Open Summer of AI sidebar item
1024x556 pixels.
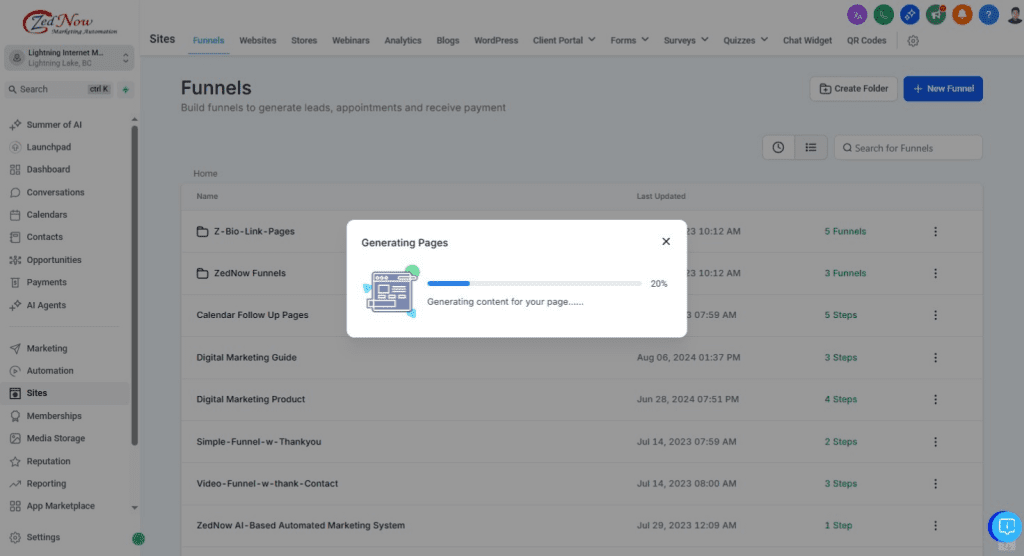pos(54,124)
